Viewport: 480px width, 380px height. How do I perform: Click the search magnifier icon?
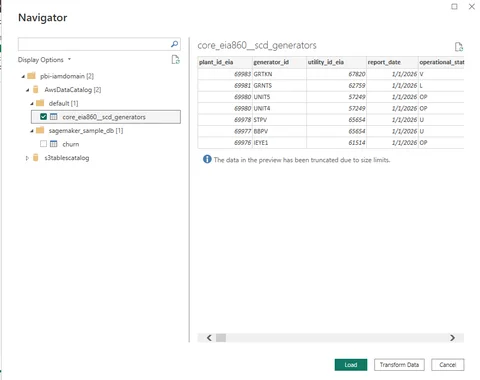(174, 44)
